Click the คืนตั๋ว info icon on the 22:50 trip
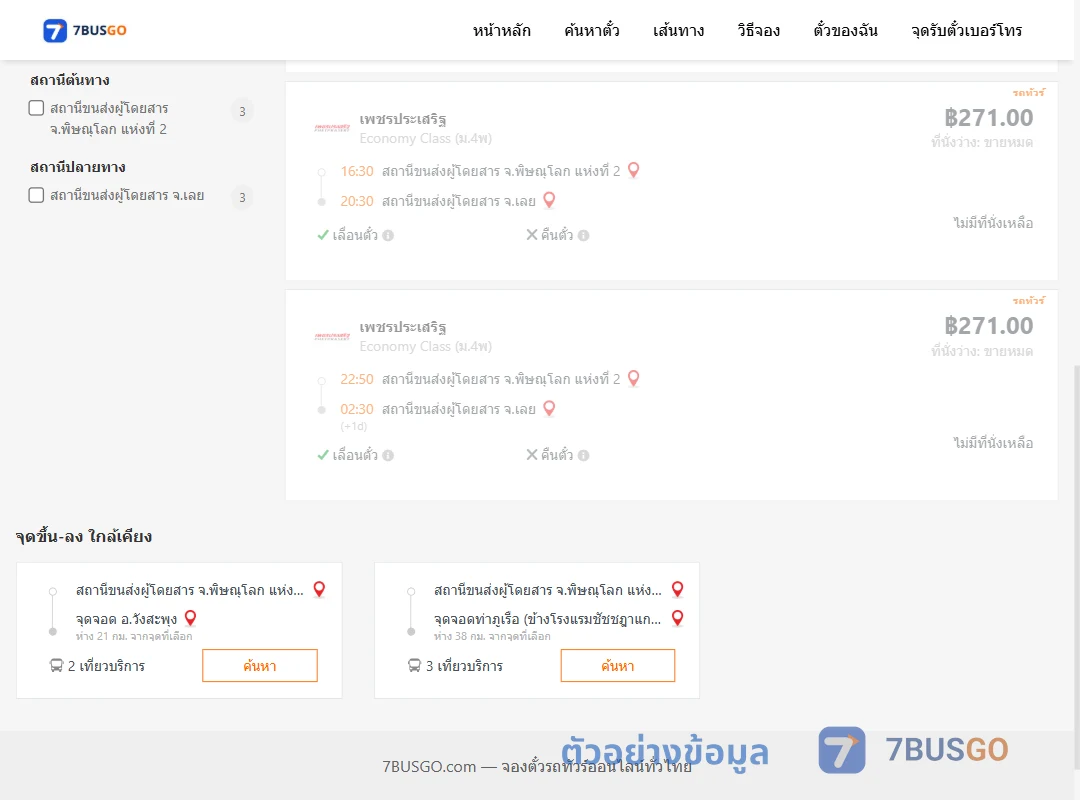This screenshot has height=800, width=1080. [583, 455]
